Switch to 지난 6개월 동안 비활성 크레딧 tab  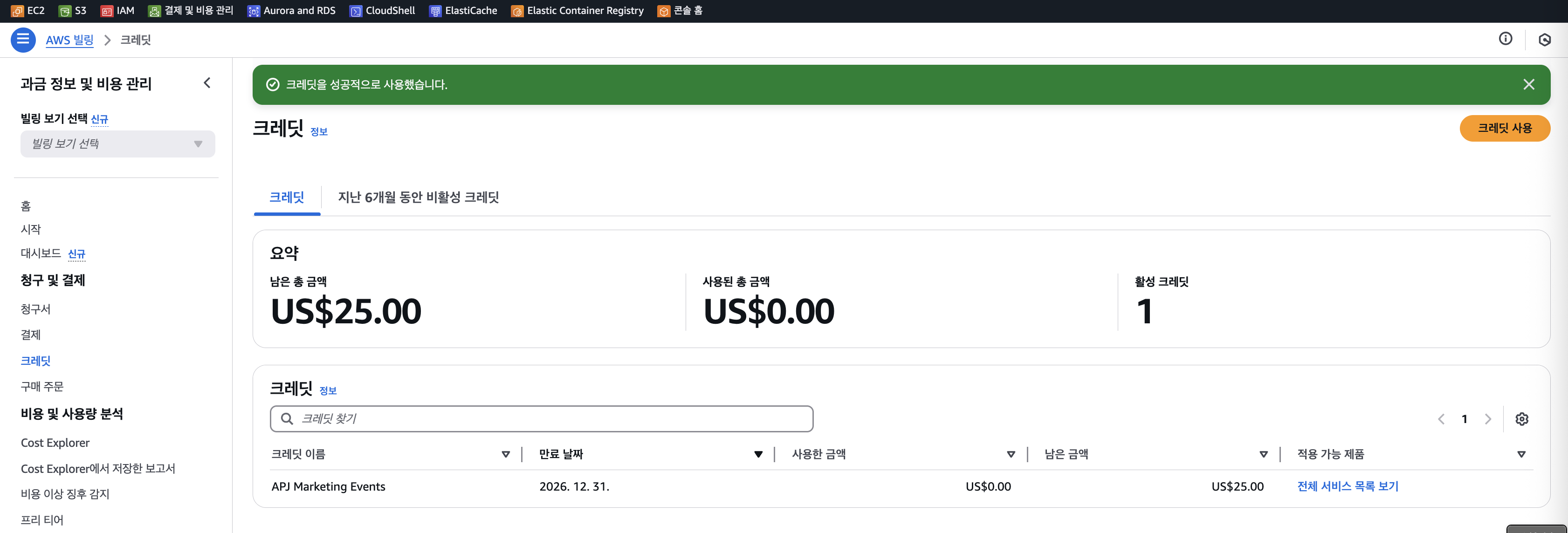coord(418,197)
